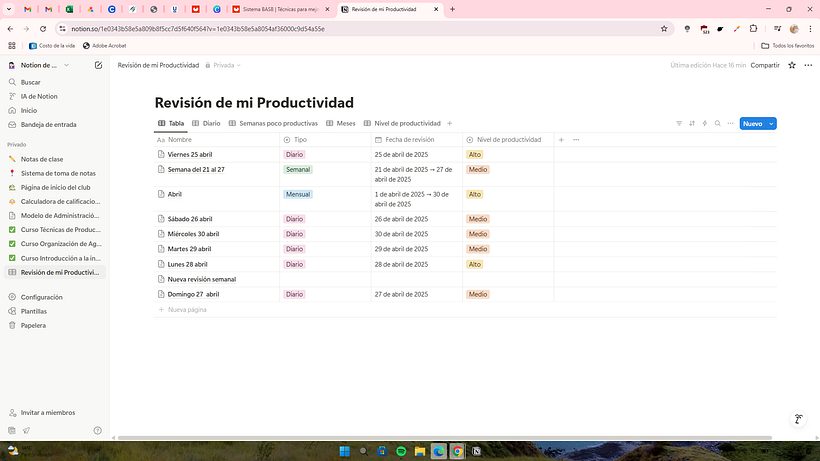Expand the arrow next to the Nuevo button
Image resolution: width=820 pixels, height=461 pixels.
(772, 124)
